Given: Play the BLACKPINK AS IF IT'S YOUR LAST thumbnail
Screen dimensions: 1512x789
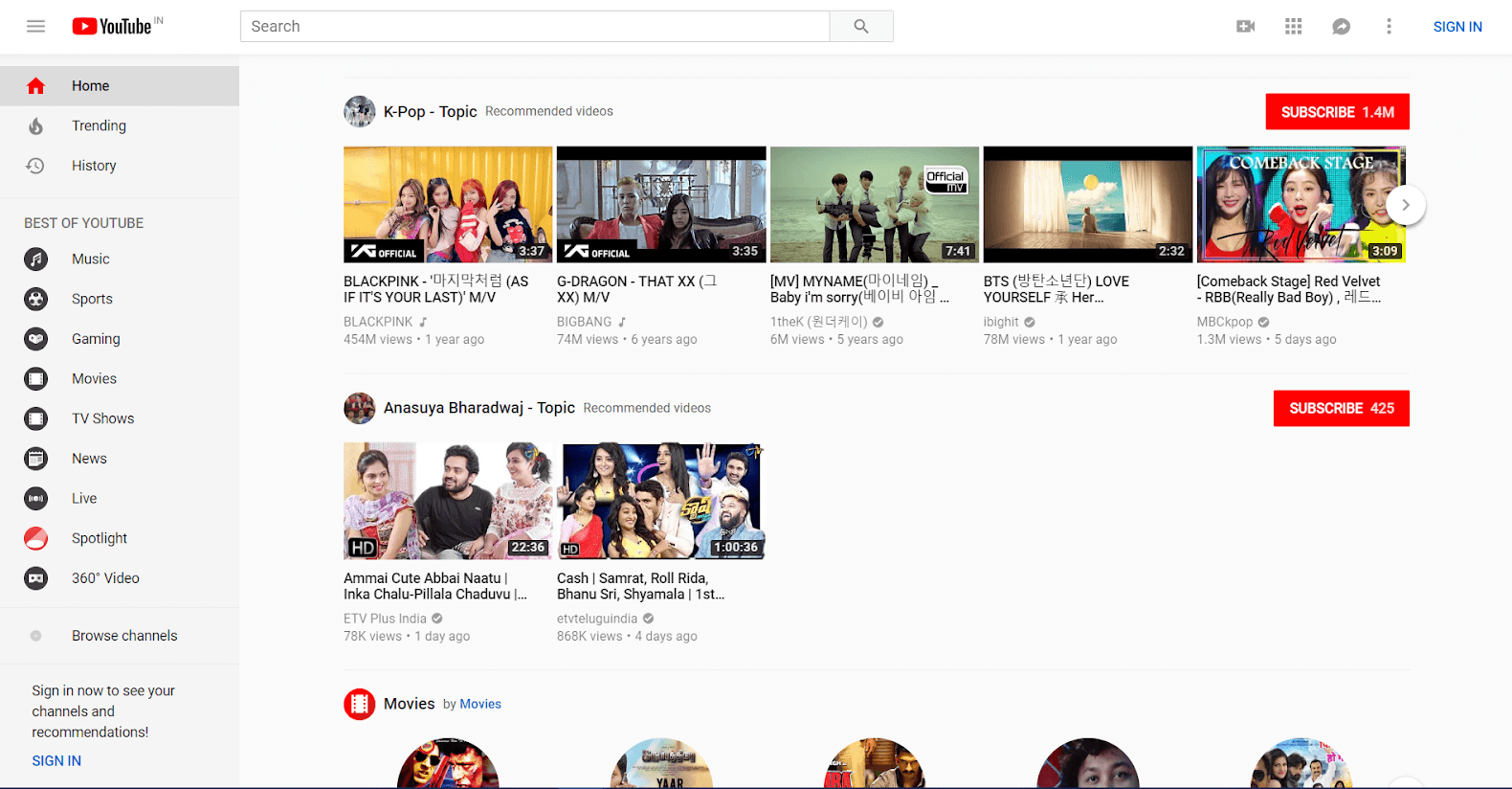Looking at the screenshot, I should 448,205.
